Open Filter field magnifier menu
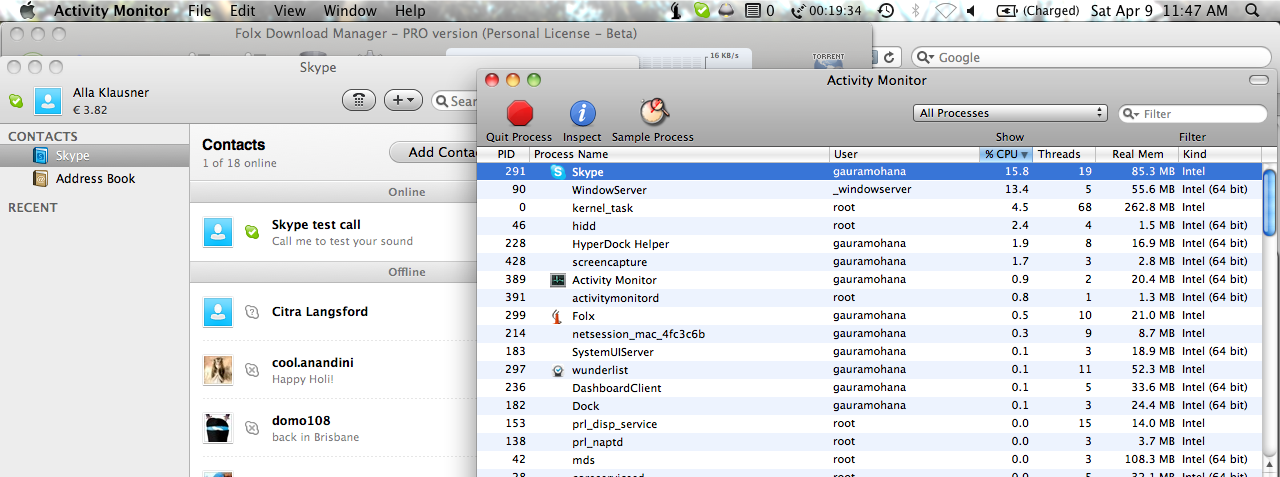The width and height of the screenshot is (1280, 477). click(x=1132, y=114)
